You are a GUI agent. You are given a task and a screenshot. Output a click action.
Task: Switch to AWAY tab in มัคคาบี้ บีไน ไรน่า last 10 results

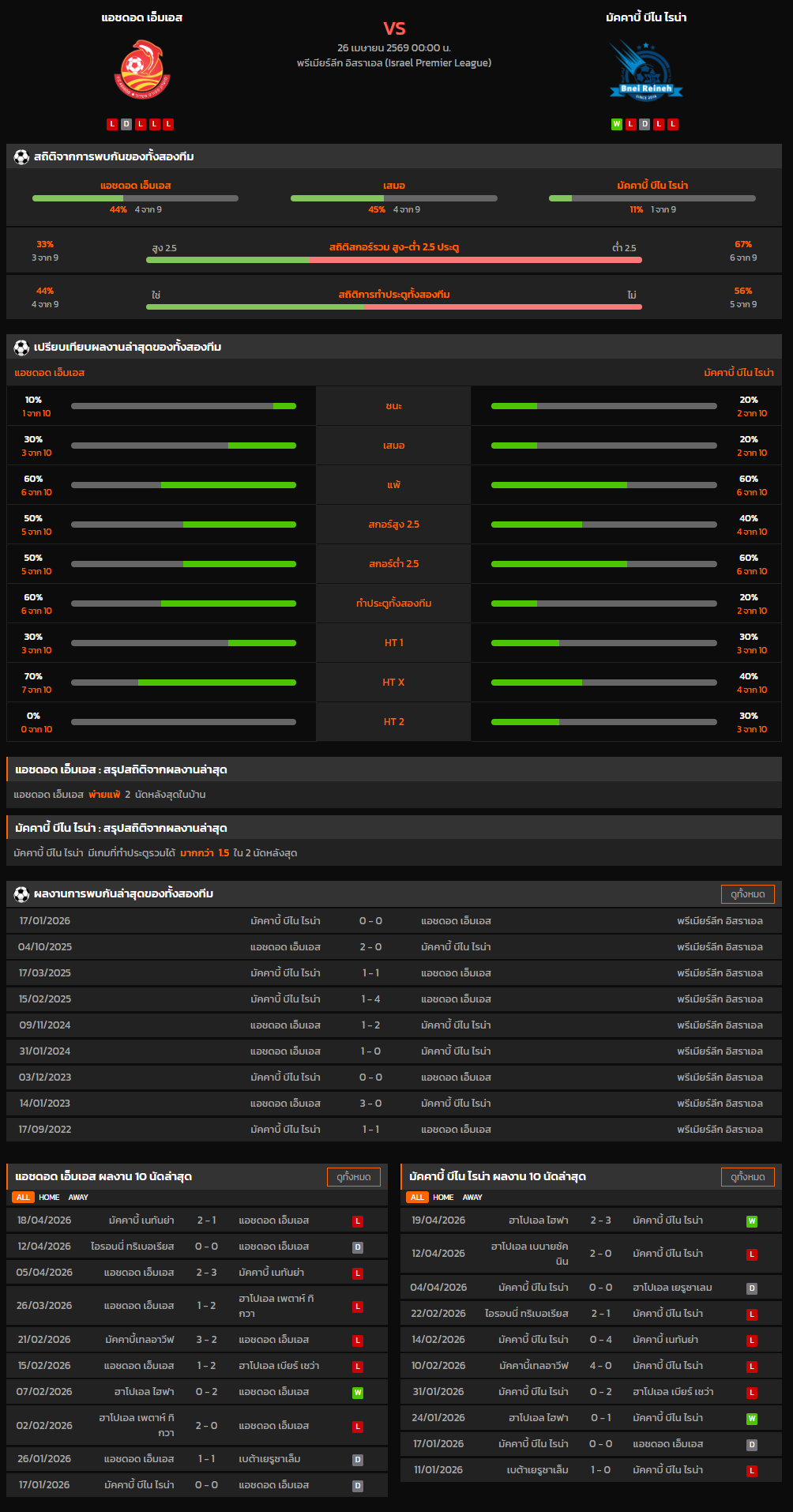pos(472,1198)
